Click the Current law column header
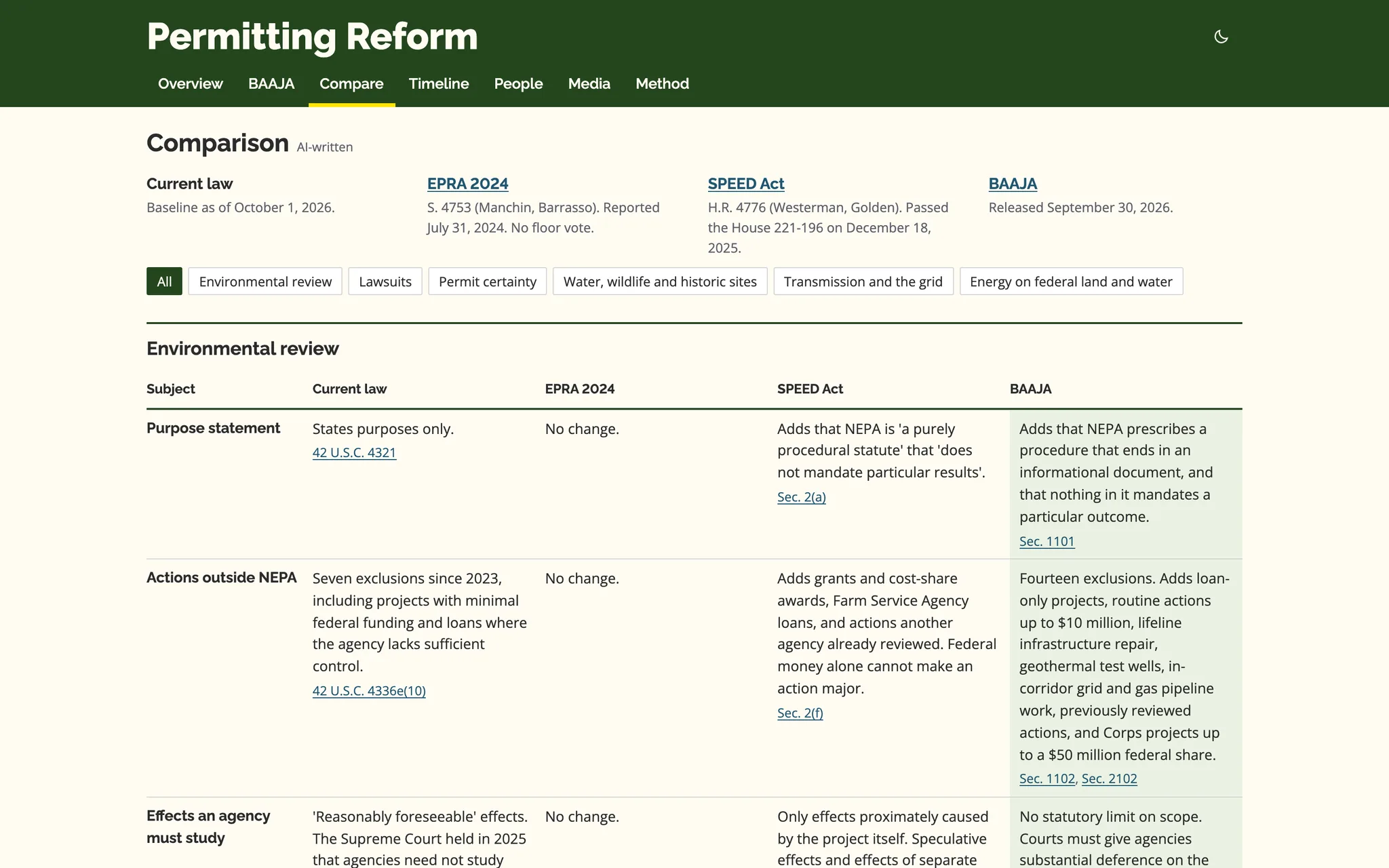Viewport: 1389px width, 868px height. [349, 389]
